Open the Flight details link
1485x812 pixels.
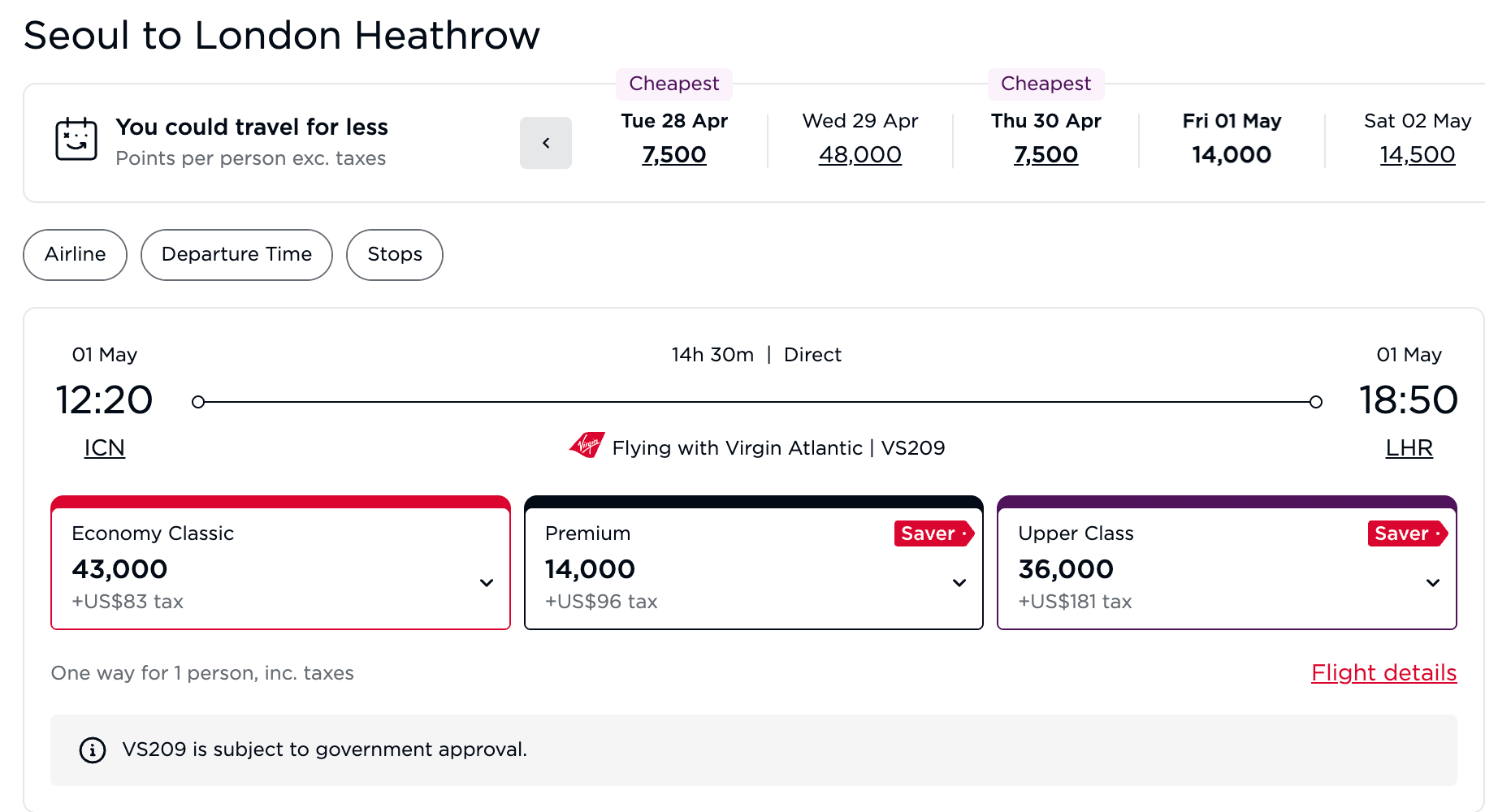point(1383,673)
